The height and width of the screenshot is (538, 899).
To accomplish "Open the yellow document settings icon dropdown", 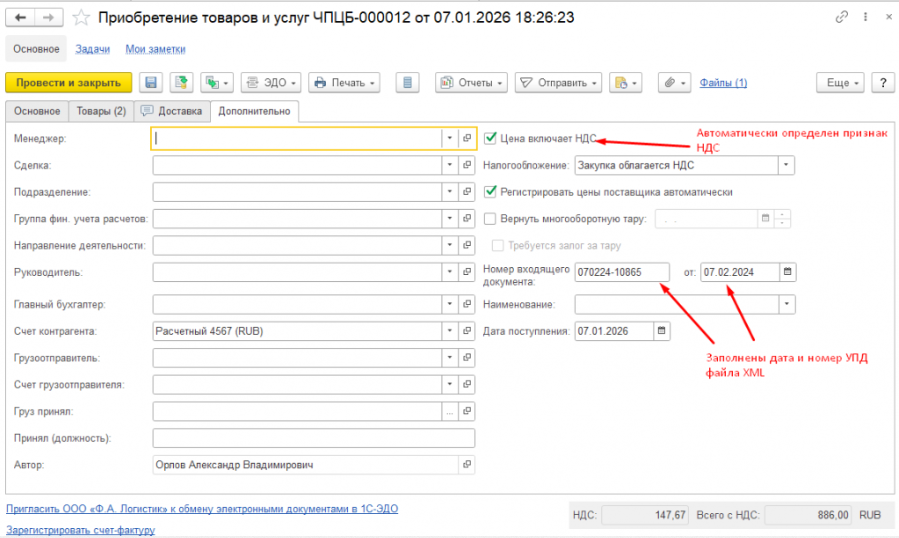I will click(626, 83).
